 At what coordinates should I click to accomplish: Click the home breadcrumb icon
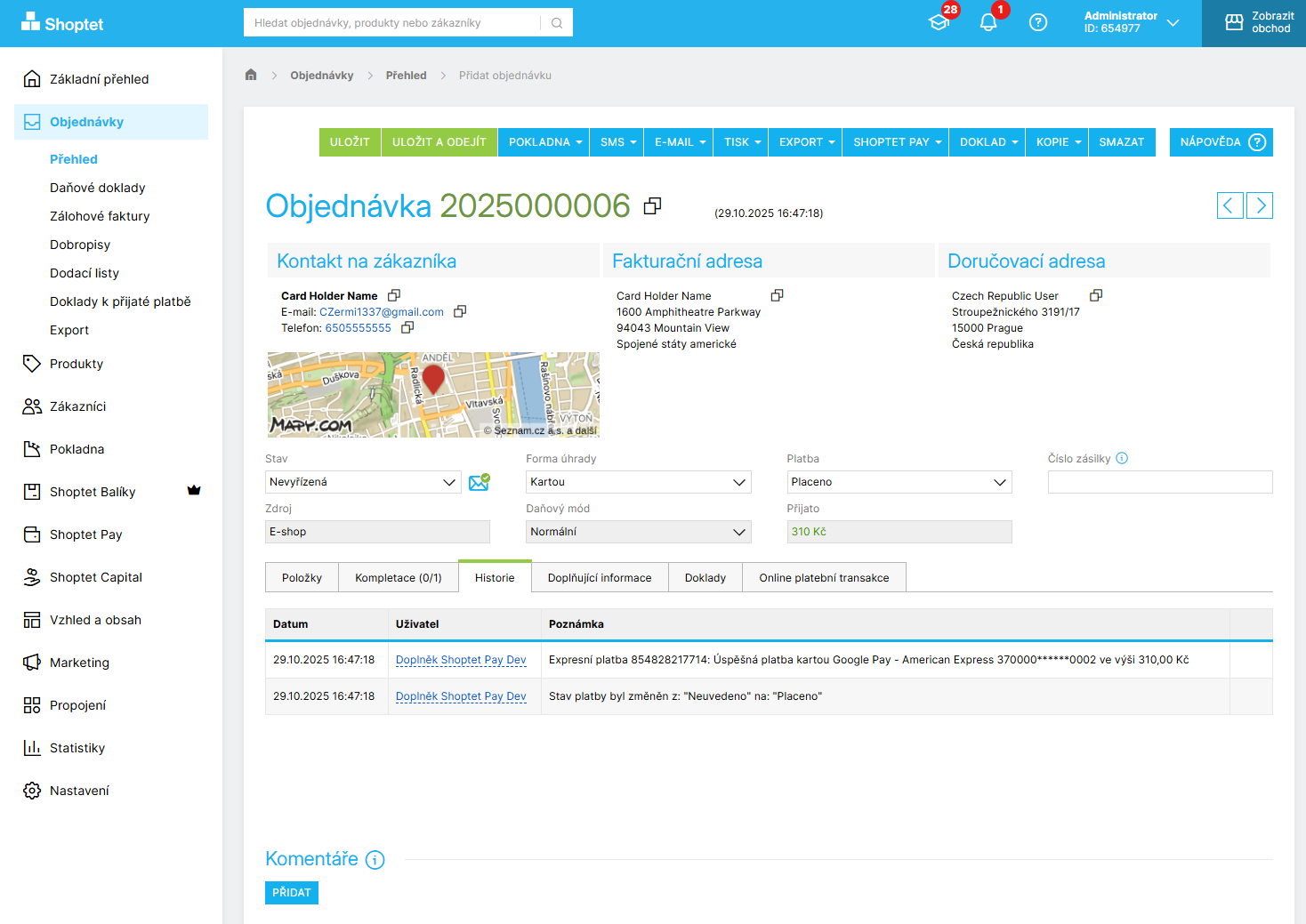tap(251, 76)
